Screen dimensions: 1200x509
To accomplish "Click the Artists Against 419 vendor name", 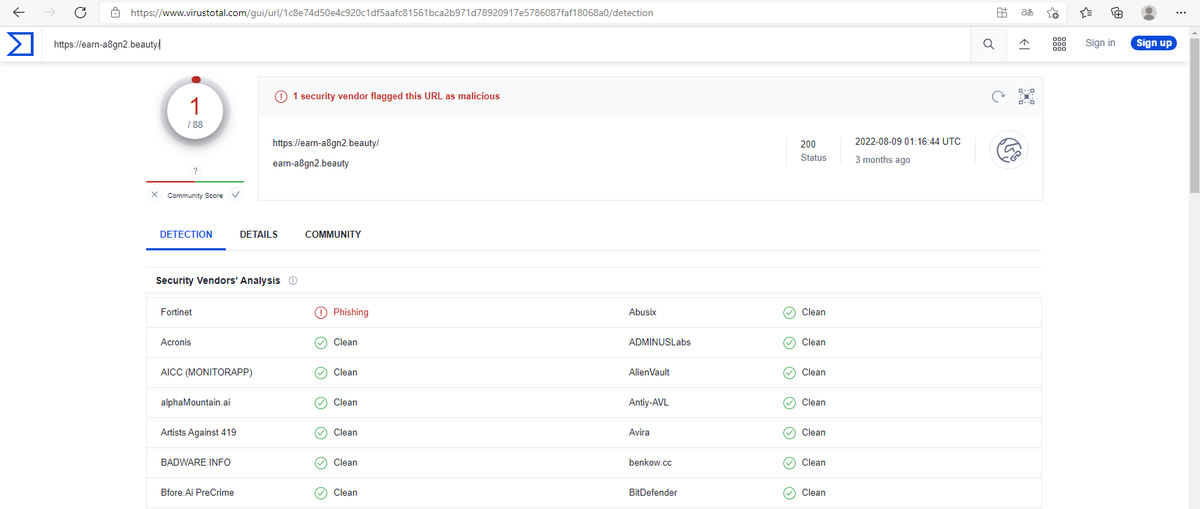I will 198,432.
